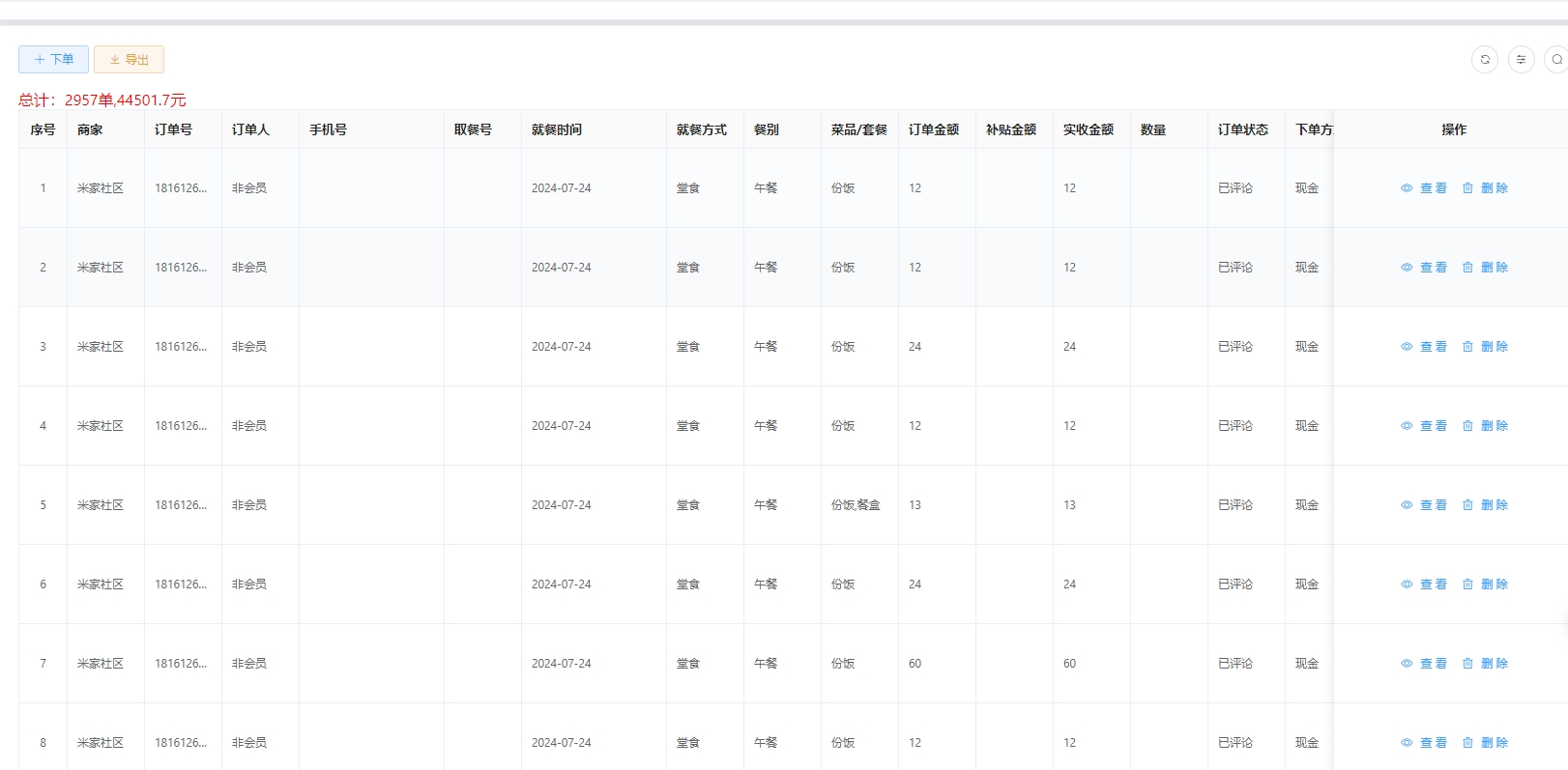Click the eye 查看 icon in row 6
1568x770 pixels.
(x=1408, y=585)
